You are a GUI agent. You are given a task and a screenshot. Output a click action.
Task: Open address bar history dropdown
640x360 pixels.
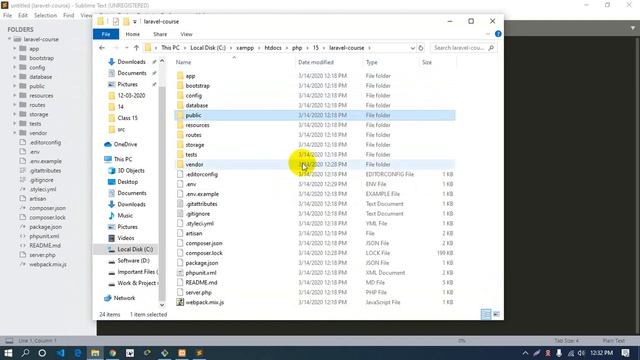point(412,48)
